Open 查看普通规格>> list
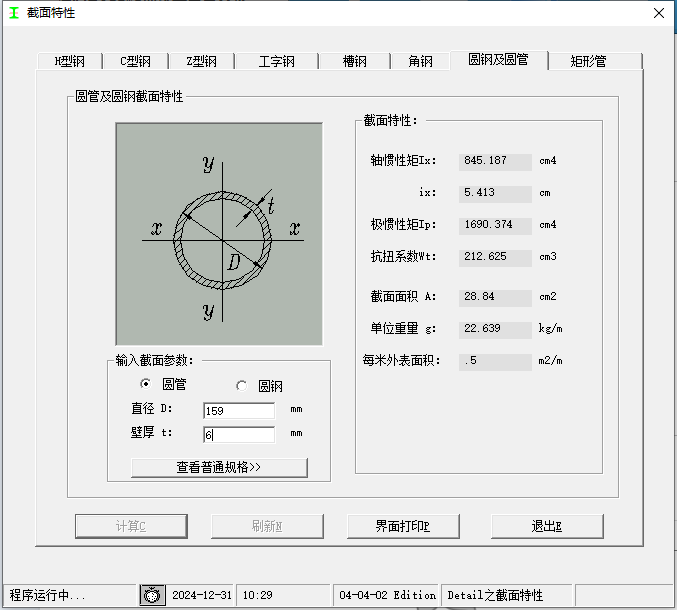Screen dimensions: 677x610 point(219,468)
